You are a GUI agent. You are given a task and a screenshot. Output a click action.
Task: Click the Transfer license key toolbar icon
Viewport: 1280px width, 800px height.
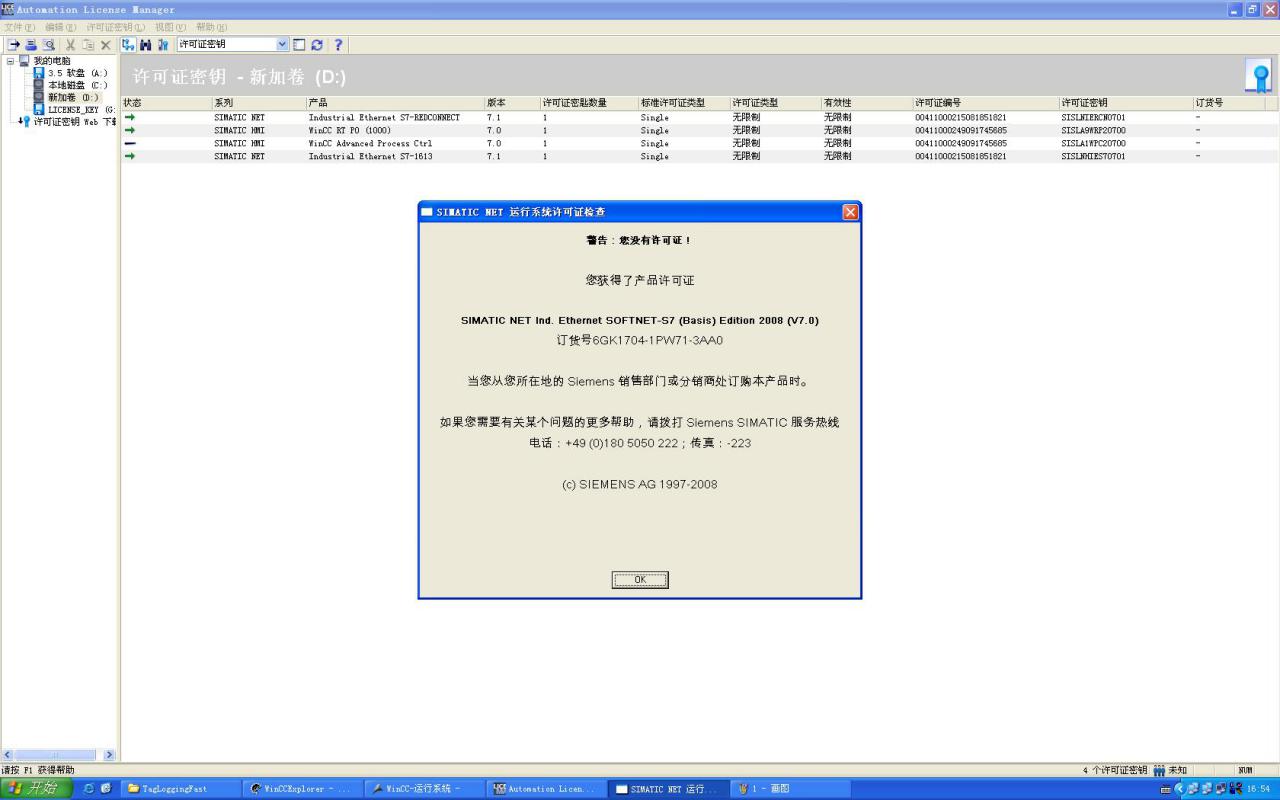pyautogui.click(x=14, y=45)
